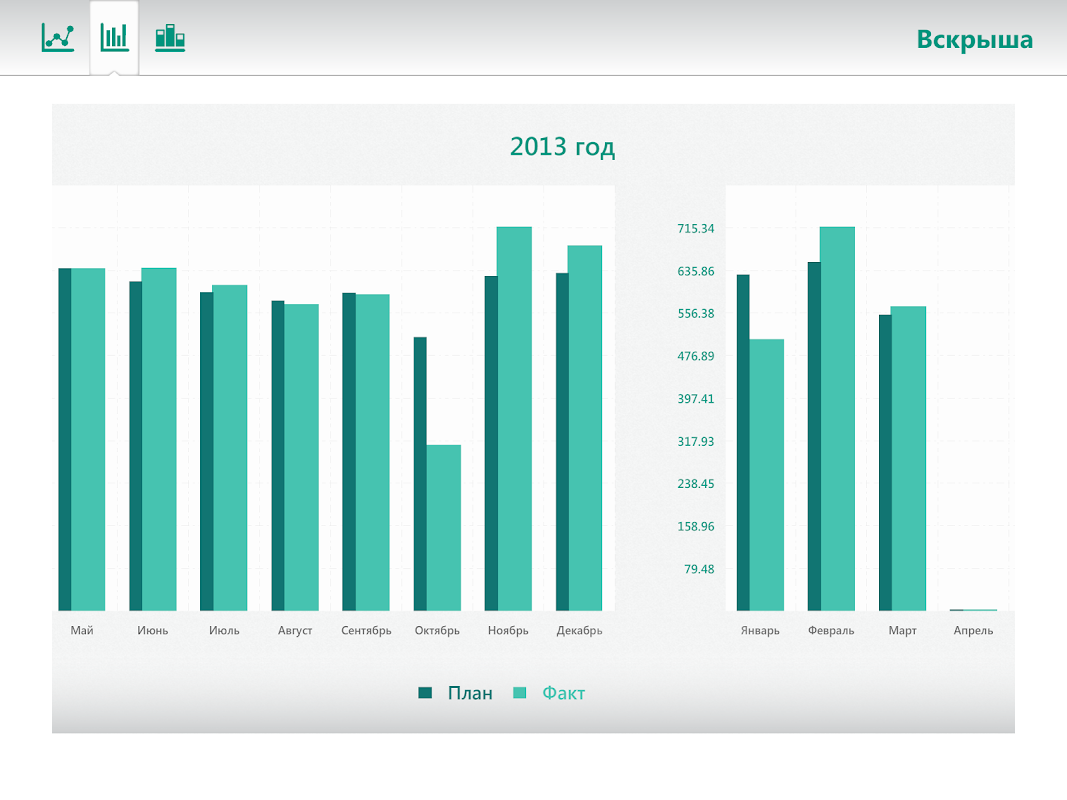Click the dark План bar for Февраль

[x=814, y=437]
